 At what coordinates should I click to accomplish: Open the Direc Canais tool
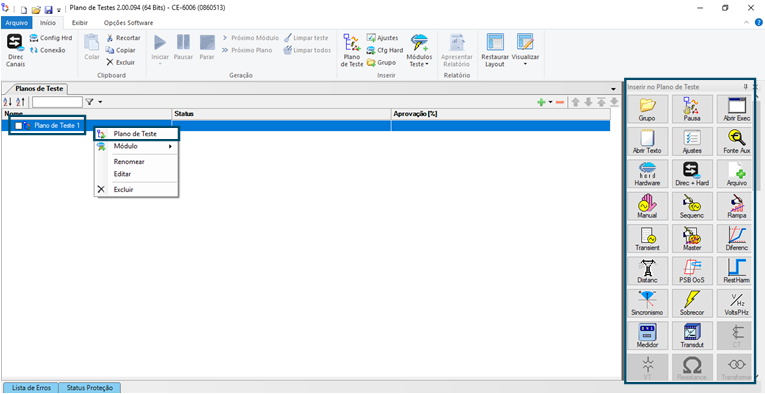pyautogui.click(x=15, y=51)
